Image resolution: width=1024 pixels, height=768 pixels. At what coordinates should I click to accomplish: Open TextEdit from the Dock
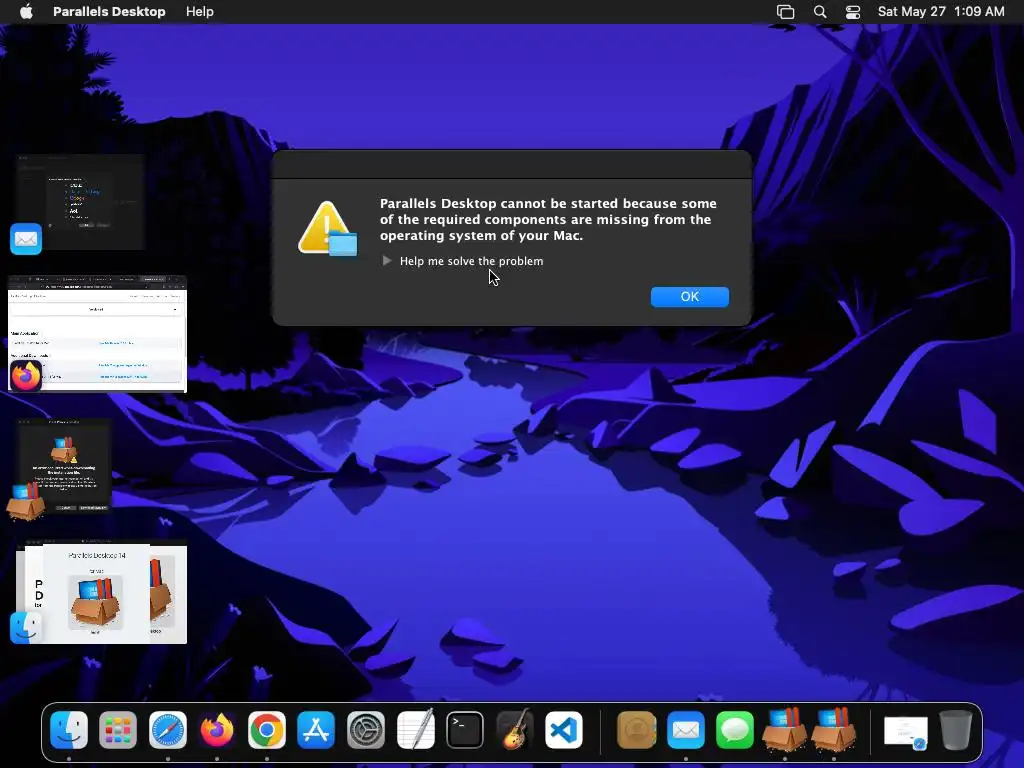(x=415, y=729)
